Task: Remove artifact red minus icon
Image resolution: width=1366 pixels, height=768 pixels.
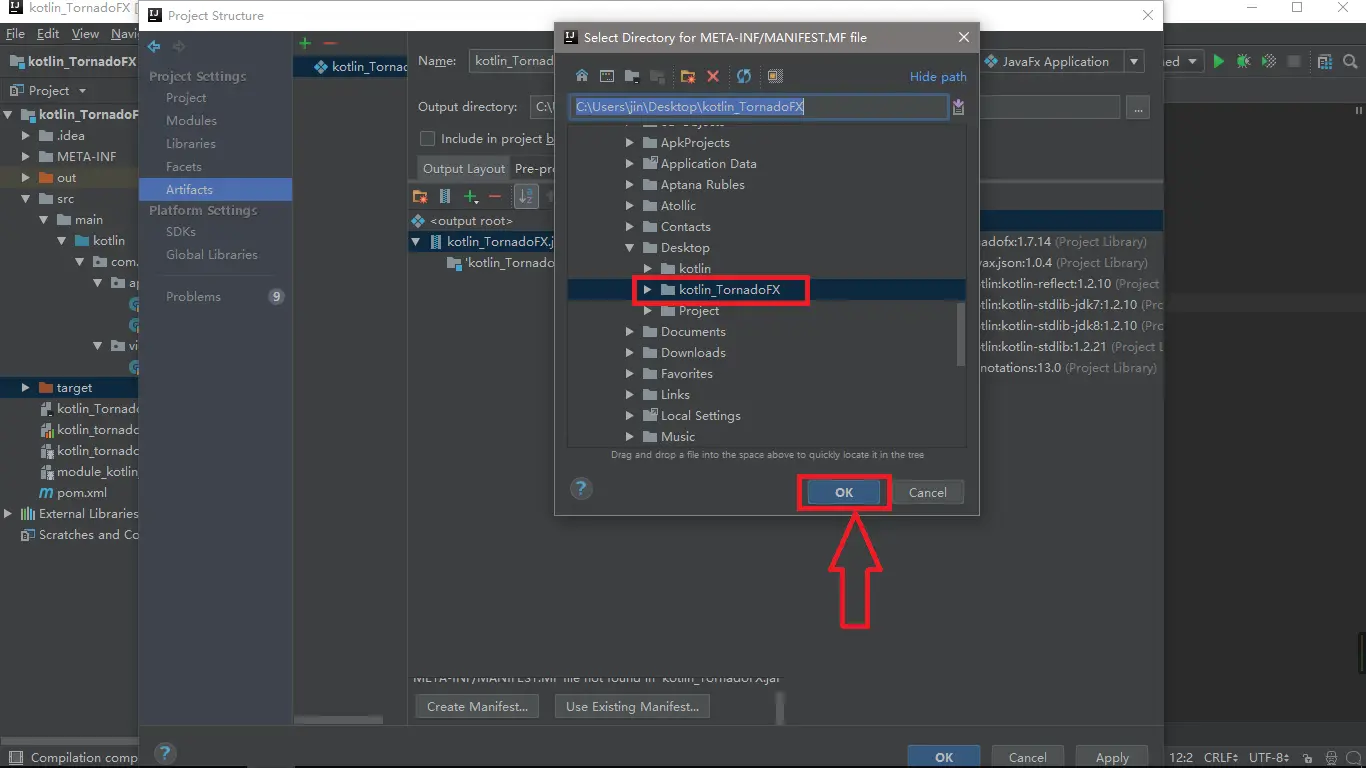Action: (329, 43)
